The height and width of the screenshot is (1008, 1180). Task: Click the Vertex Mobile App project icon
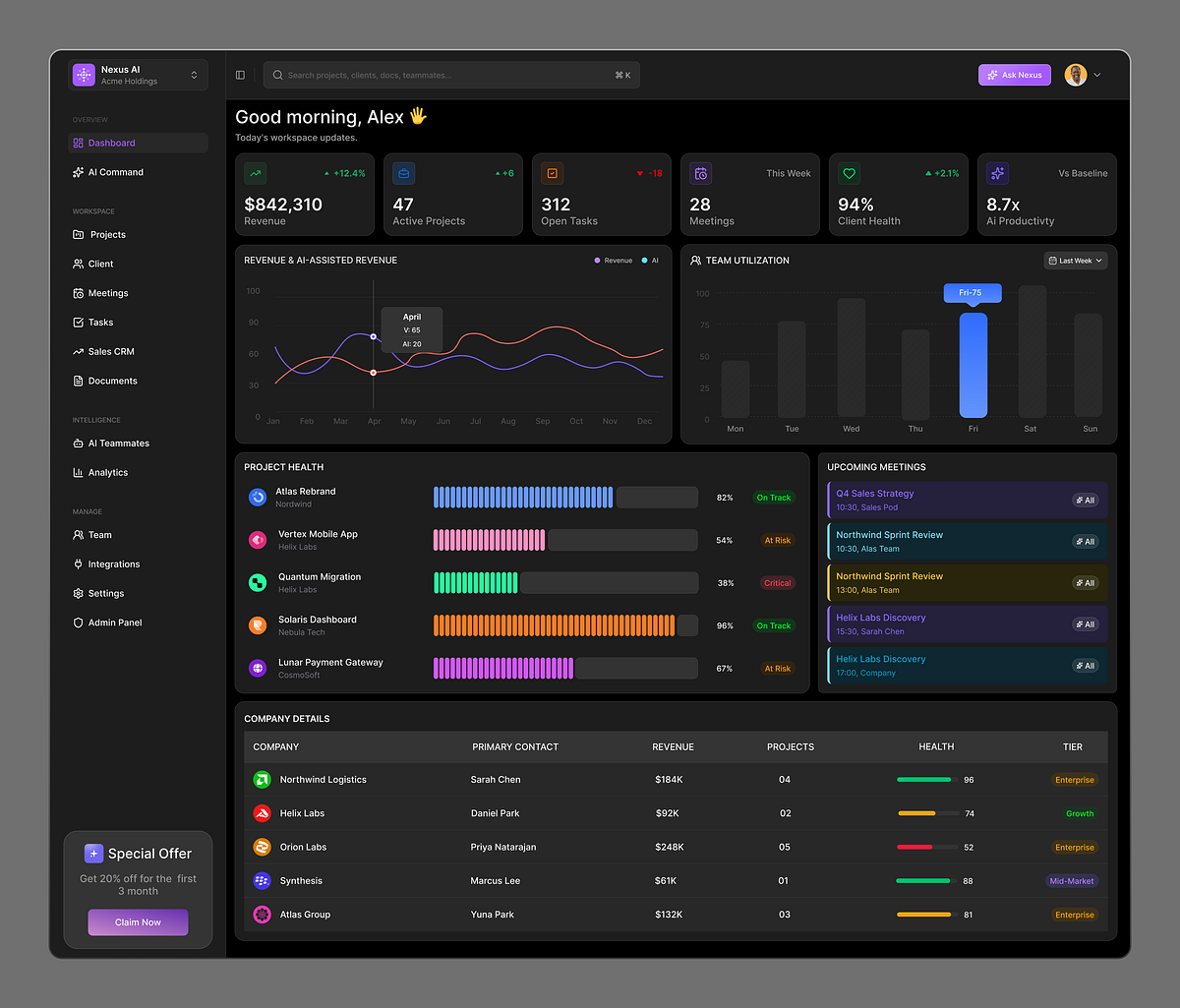coord(258,540)
